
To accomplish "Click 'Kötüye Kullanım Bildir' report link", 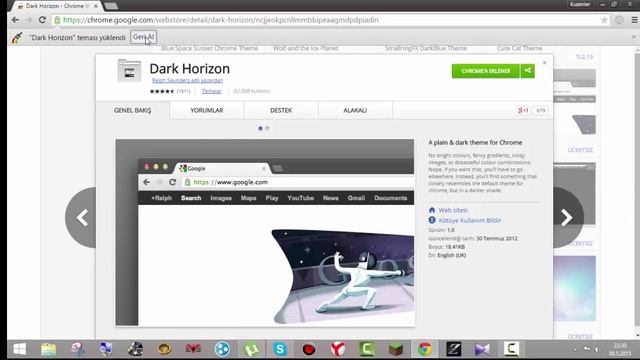I will tap(470, 220).
